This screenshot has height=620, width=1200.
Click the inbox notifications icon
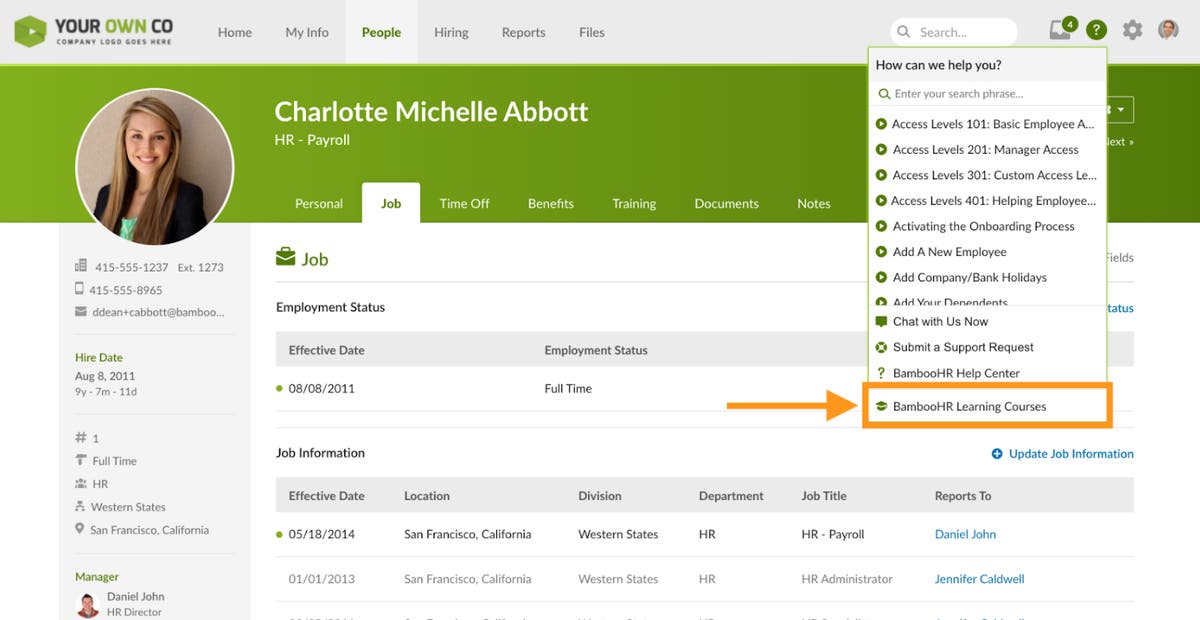point(1060,30)
